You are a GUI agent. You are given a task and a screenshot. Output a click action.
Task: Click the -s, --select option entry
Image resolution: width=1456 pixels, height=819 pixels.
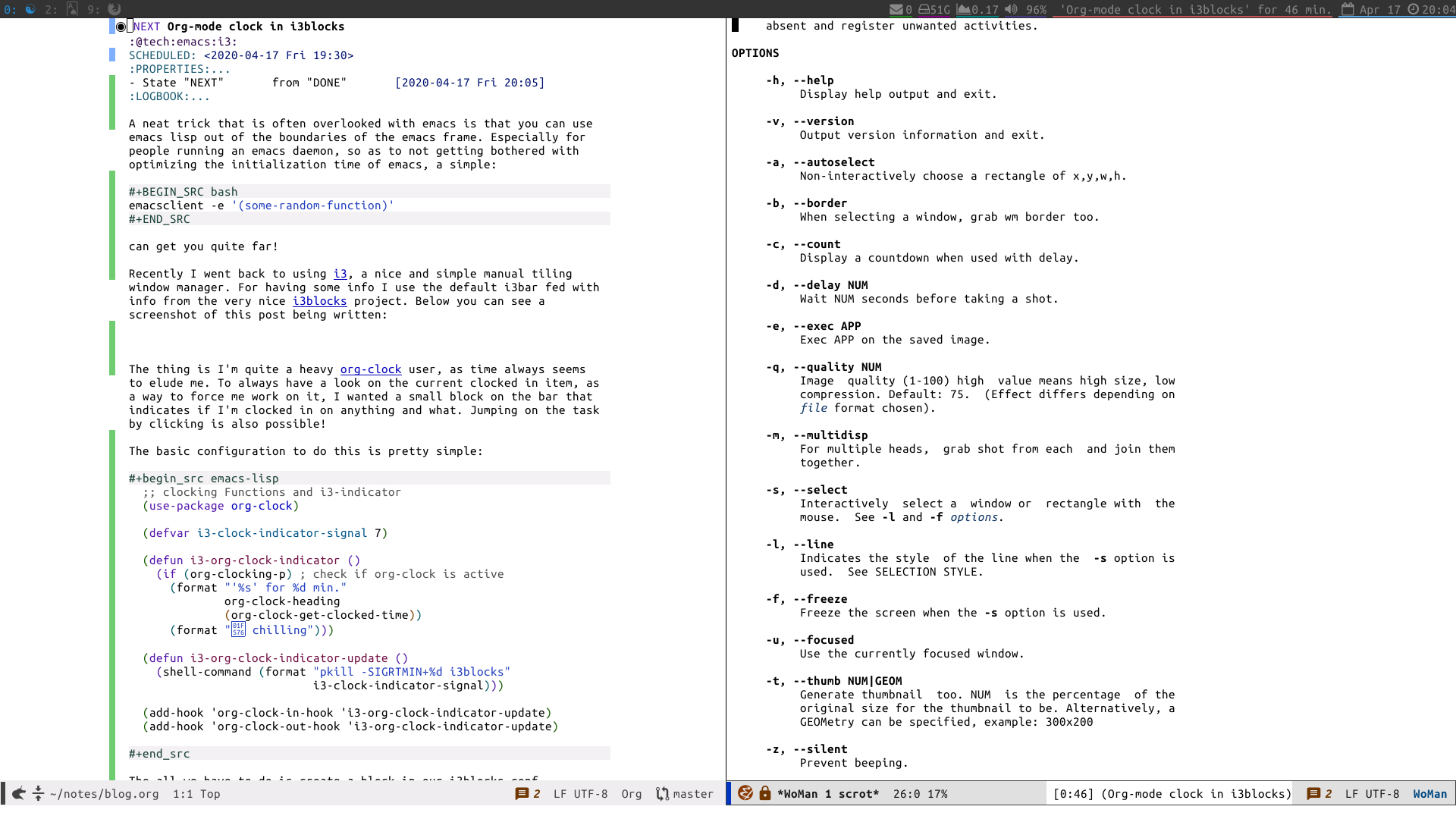[x=807, y=490]
